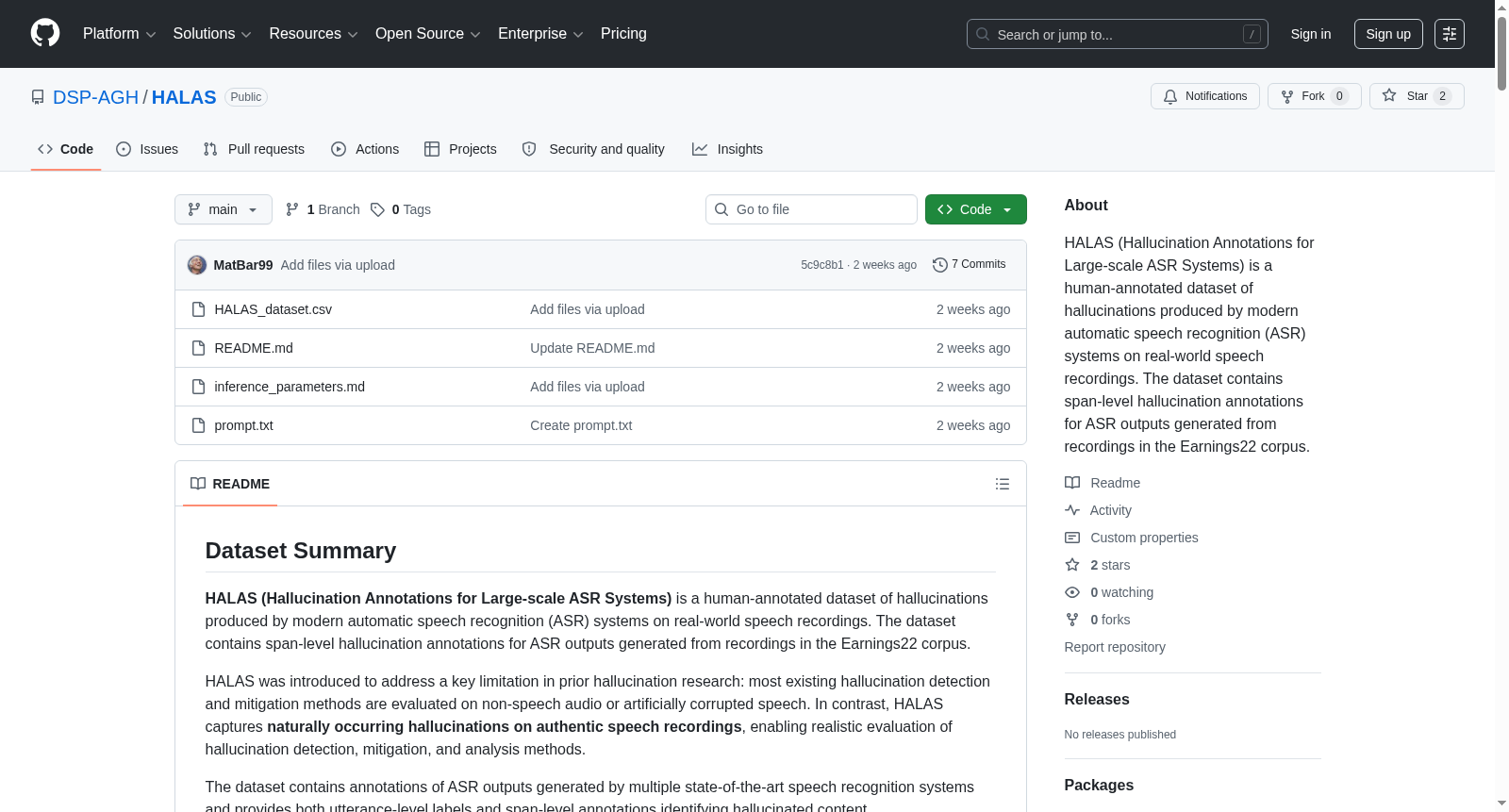The height and width of the screenshot is (812, 1509).
Task: Click the book icon beside Readme link
Action: (1072, 483)
